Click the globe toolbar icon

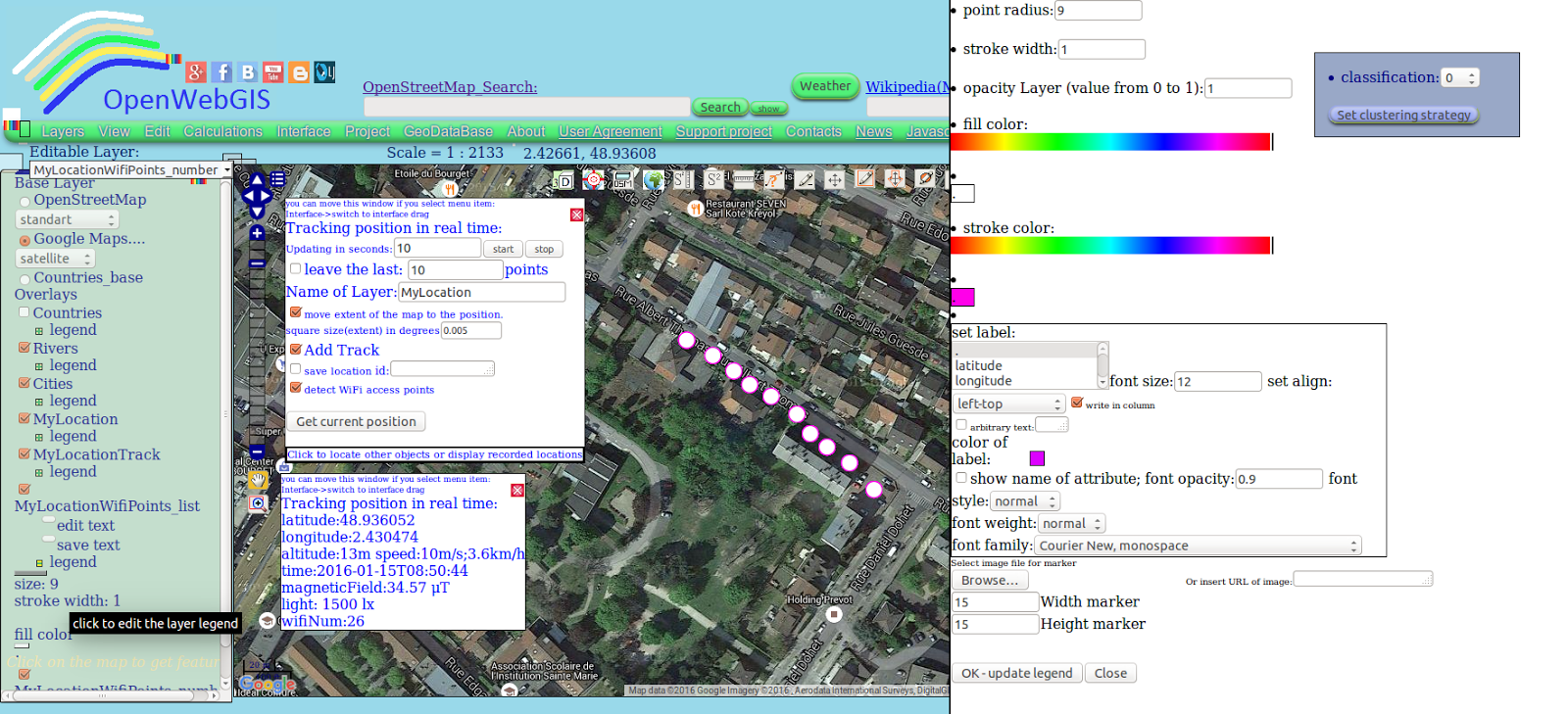(654, 180)
